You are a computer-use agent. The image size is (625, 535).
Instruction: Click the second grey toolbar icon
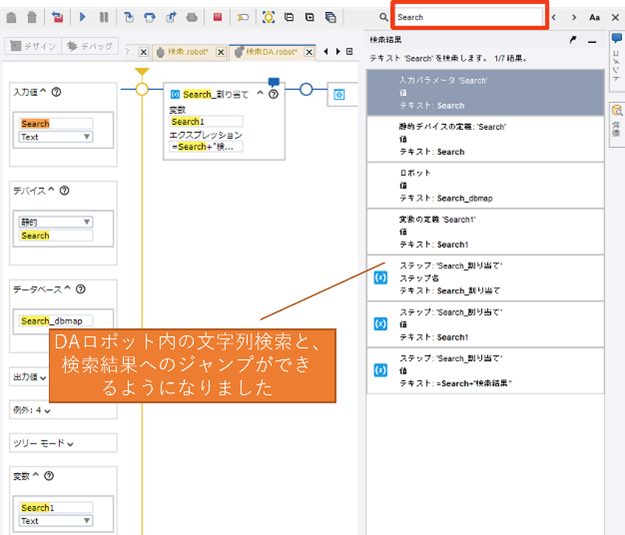pos(31,17)
